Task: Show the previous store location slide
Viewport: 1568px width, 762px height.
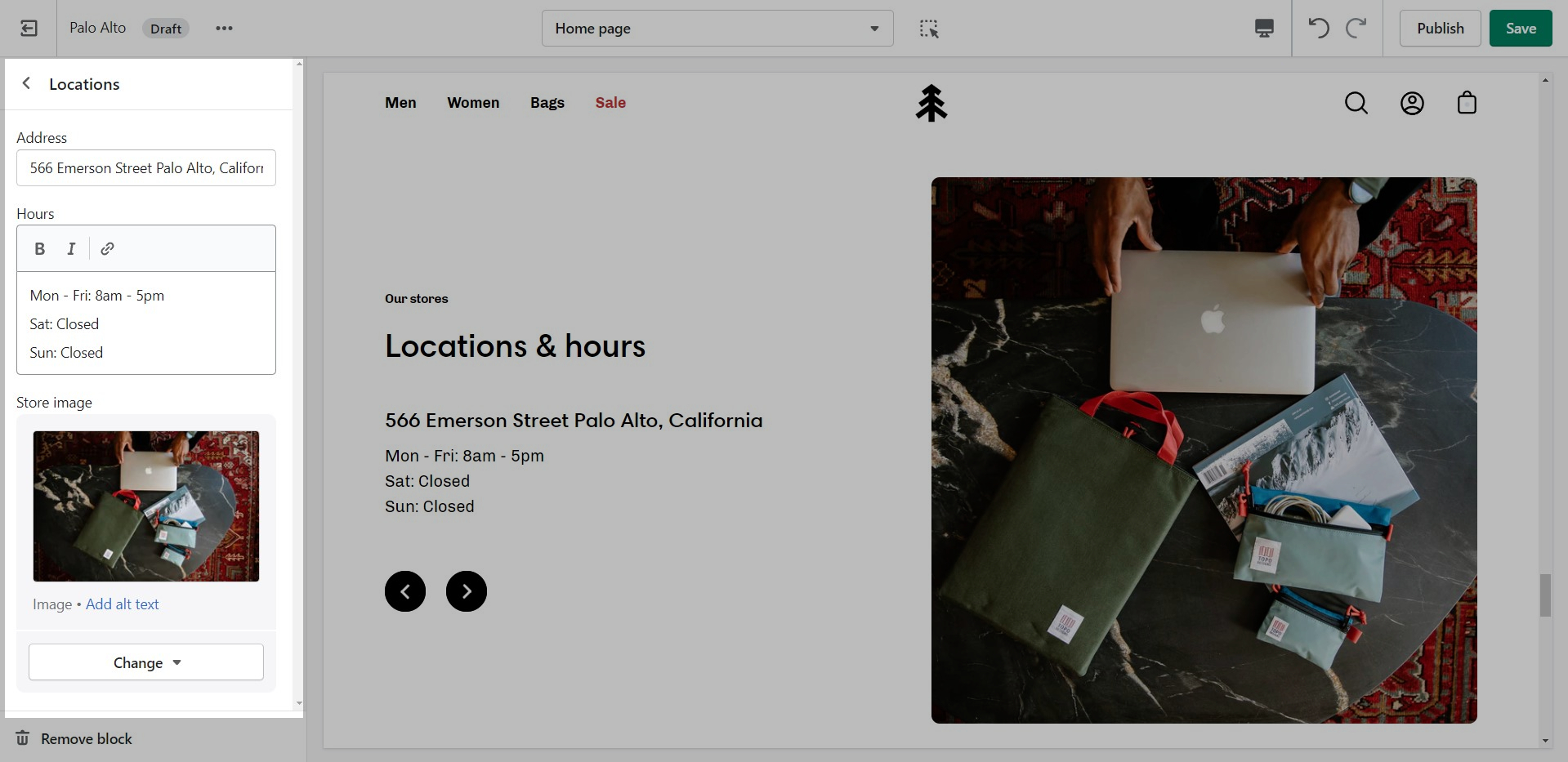Action: click(x=405, y=591)
